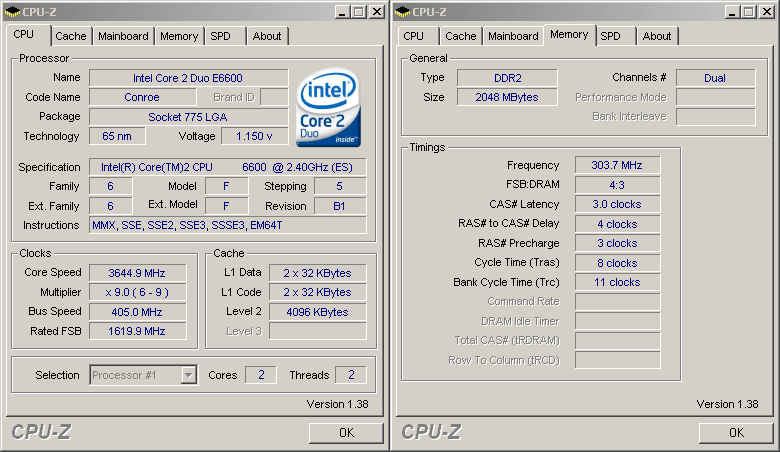The width and height of the screenshot is (780, 452).
Task: Maximize the right CPU-Z window
Action: (749, 11)
